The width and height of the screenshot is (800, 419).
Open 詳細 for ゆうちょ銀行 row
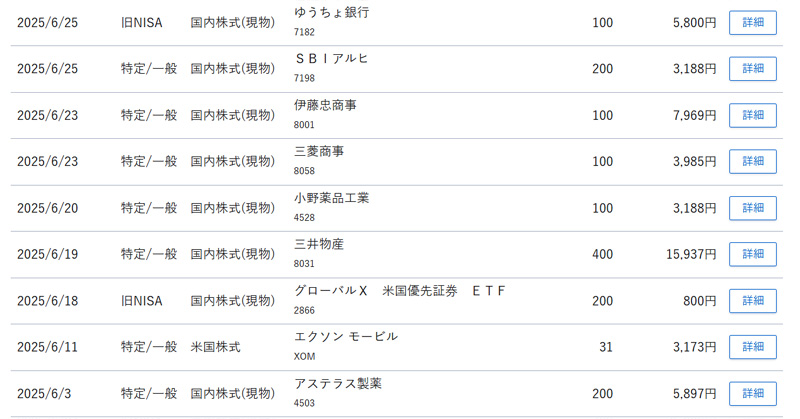(753, 22)
